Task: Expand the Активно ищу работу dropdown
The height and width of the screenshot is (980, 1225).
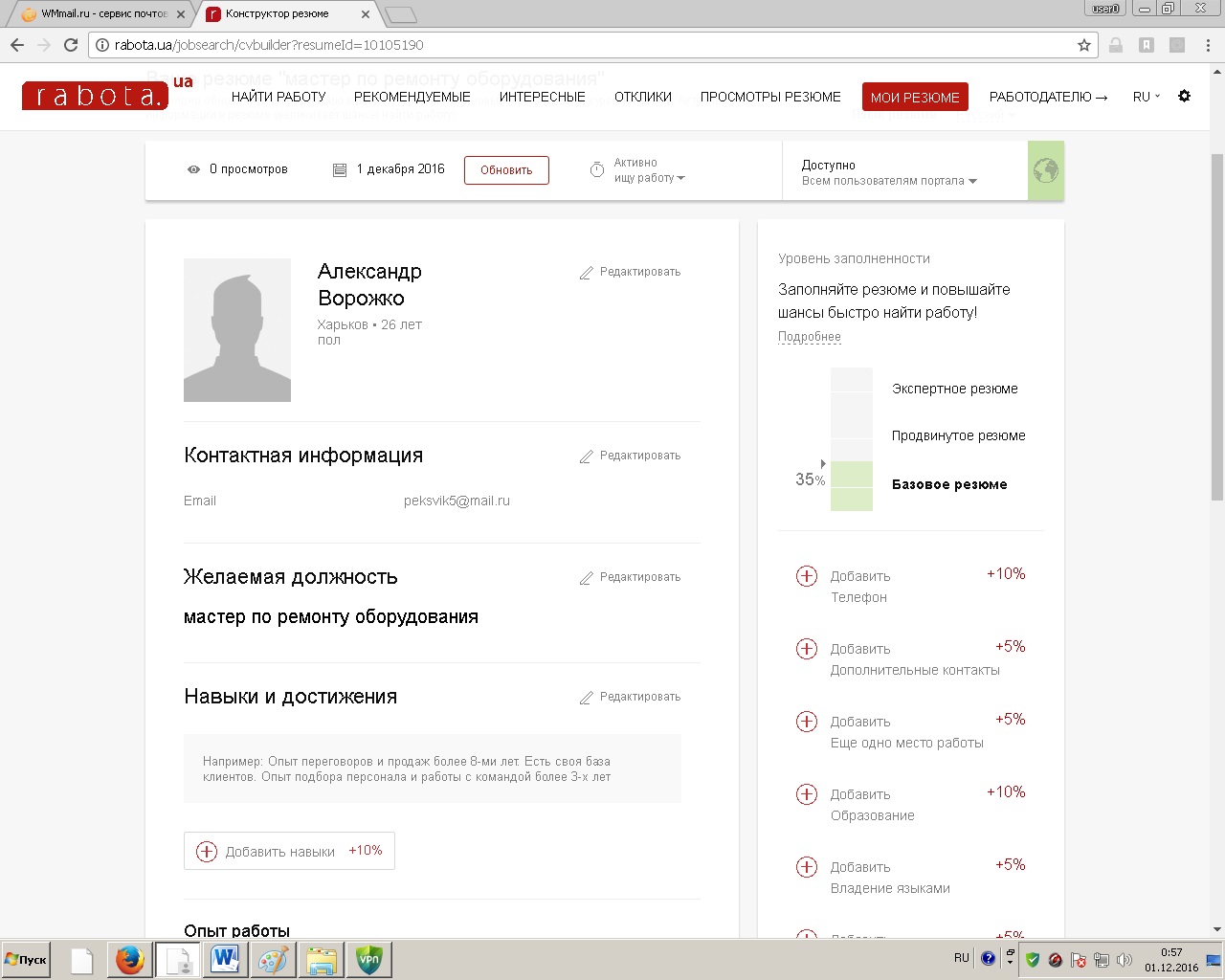Action: tap(649, 170)
